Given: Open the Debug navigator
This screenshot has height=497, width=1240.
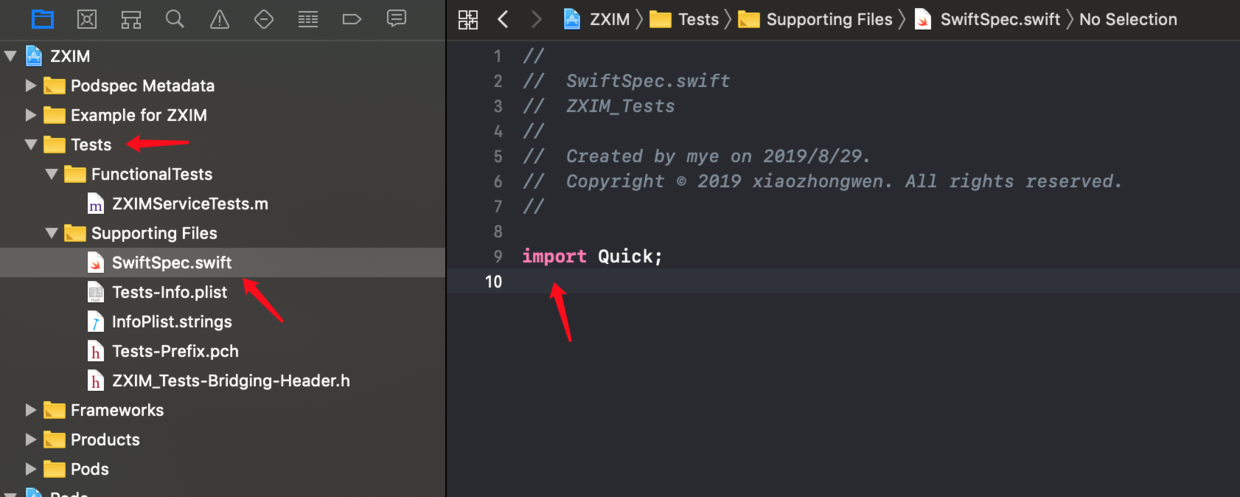Looking at the screenshot, I should [x=308, y=19].
